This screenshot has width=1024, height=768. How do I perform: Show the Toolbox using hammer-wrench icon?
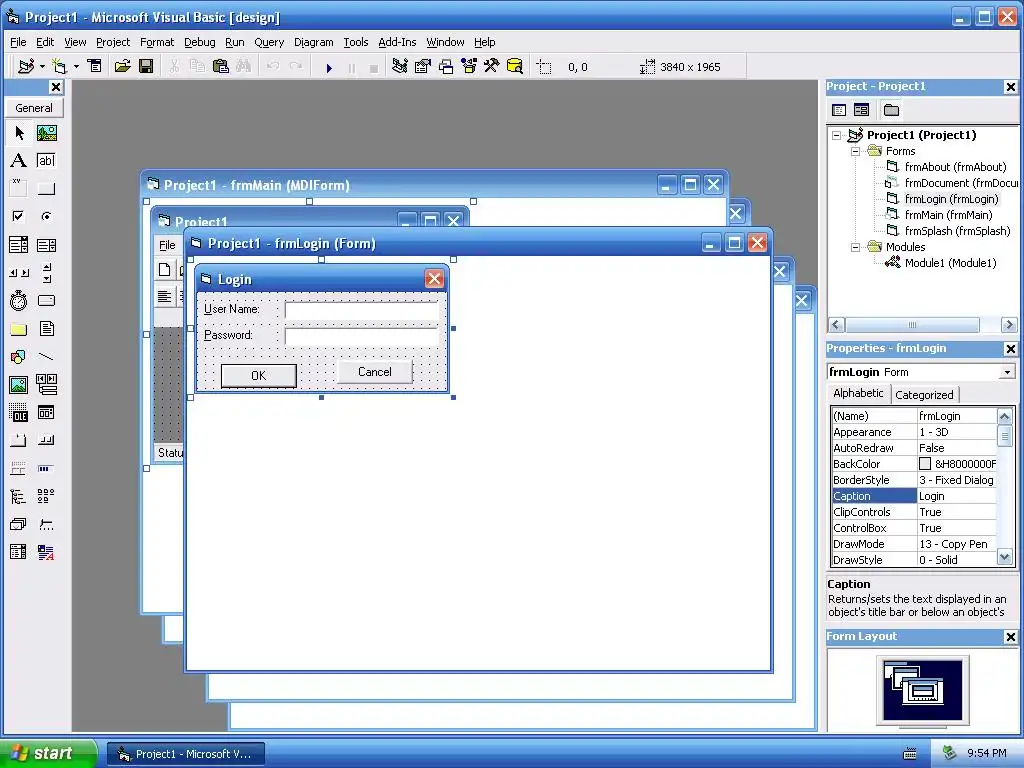(492, 66)
